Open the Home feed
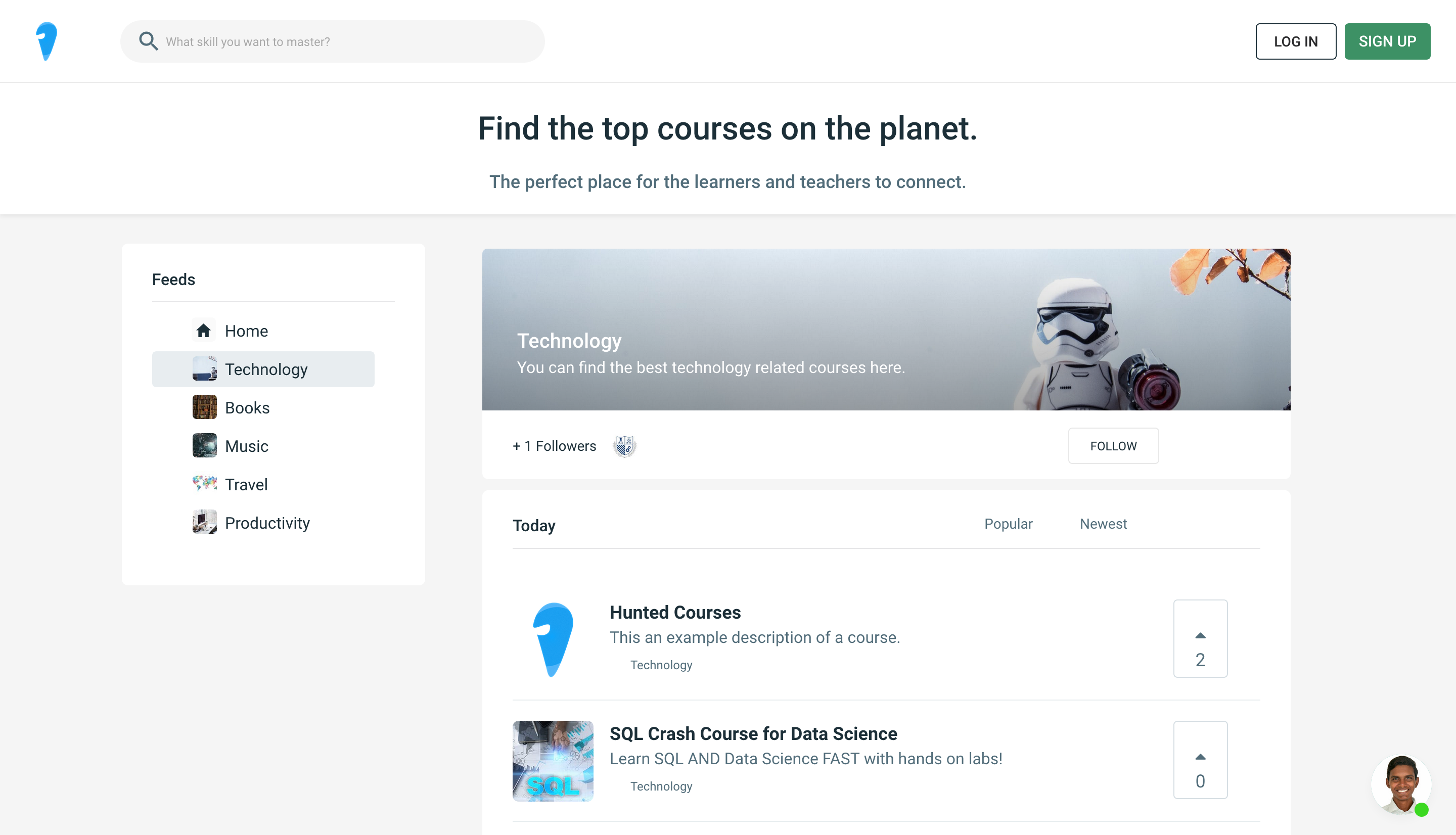The height and width of the screenshot is (835, 1456). pos(246,331)
